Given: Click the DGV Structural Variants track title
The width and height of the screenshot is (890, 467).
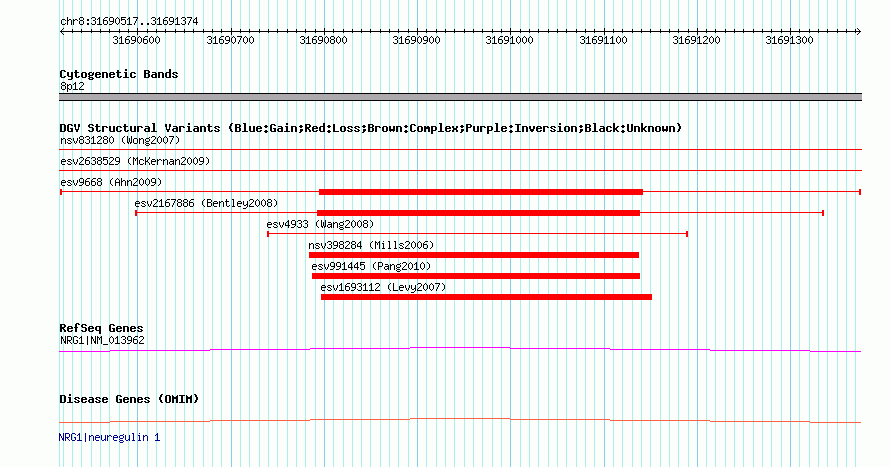Looking at the screenshot, I should [x=370, y=128].
